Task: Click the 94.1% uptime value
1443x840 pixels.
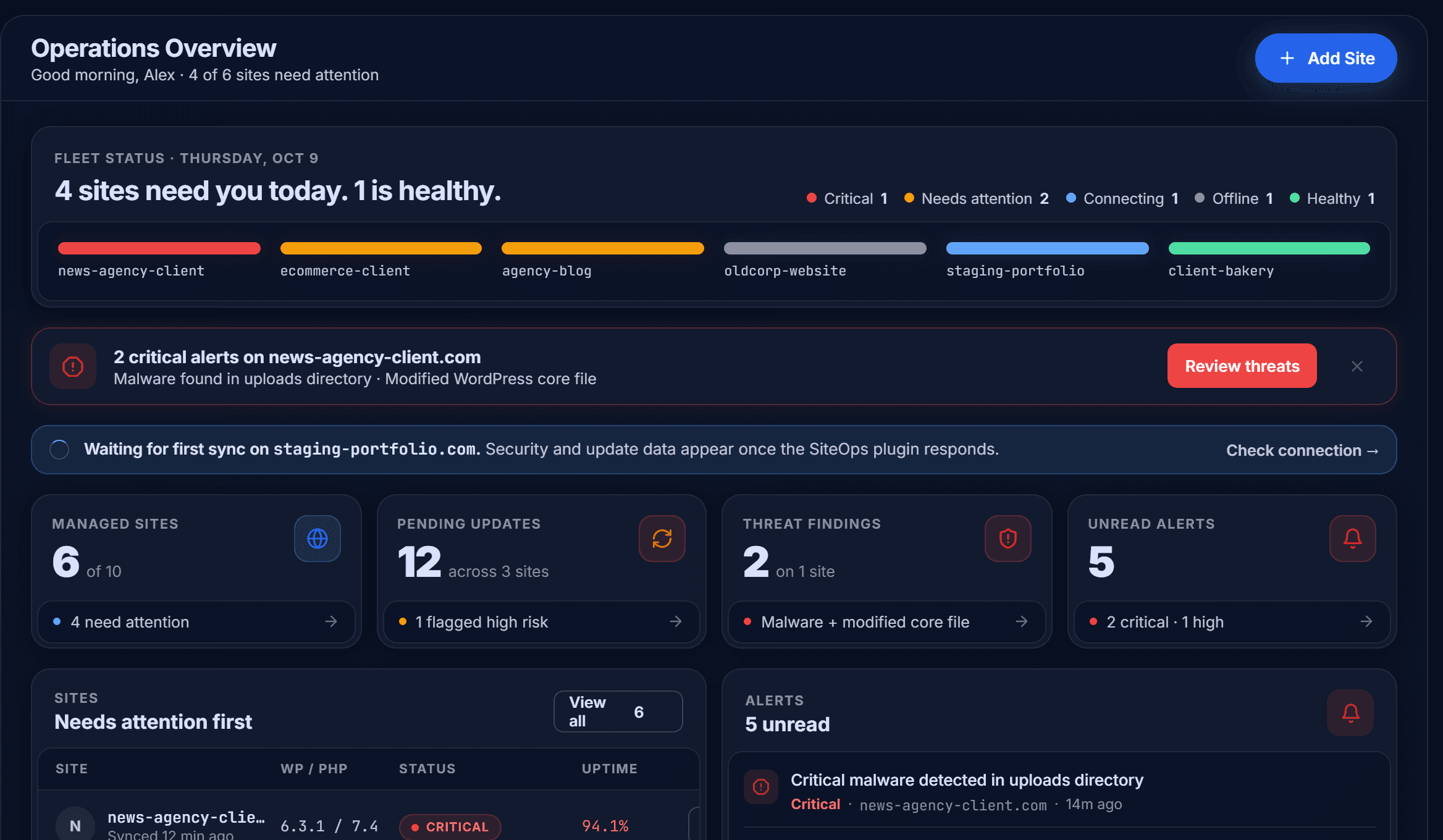Action: [x=605, y=826]
